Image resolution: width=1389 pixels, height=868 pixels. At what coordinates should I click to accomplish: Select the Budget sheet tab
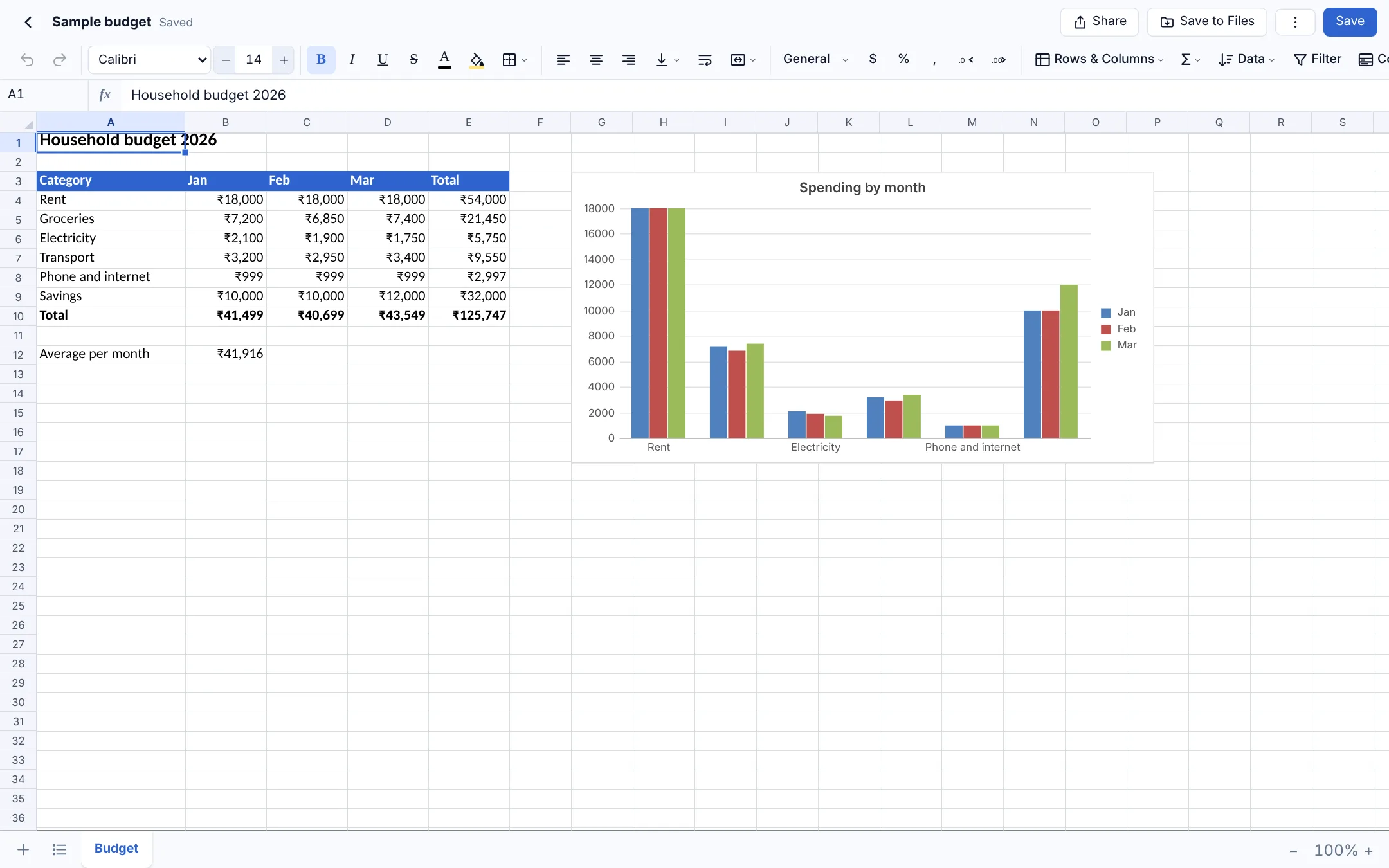(x=116, y=849)
